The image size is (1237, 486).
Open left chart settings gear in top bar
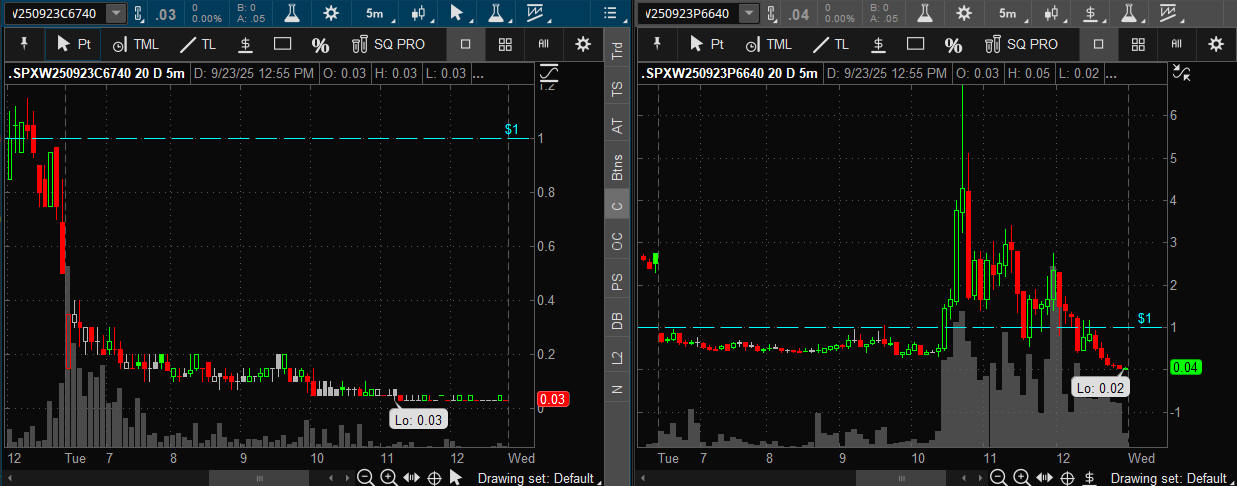pos(331,13)
